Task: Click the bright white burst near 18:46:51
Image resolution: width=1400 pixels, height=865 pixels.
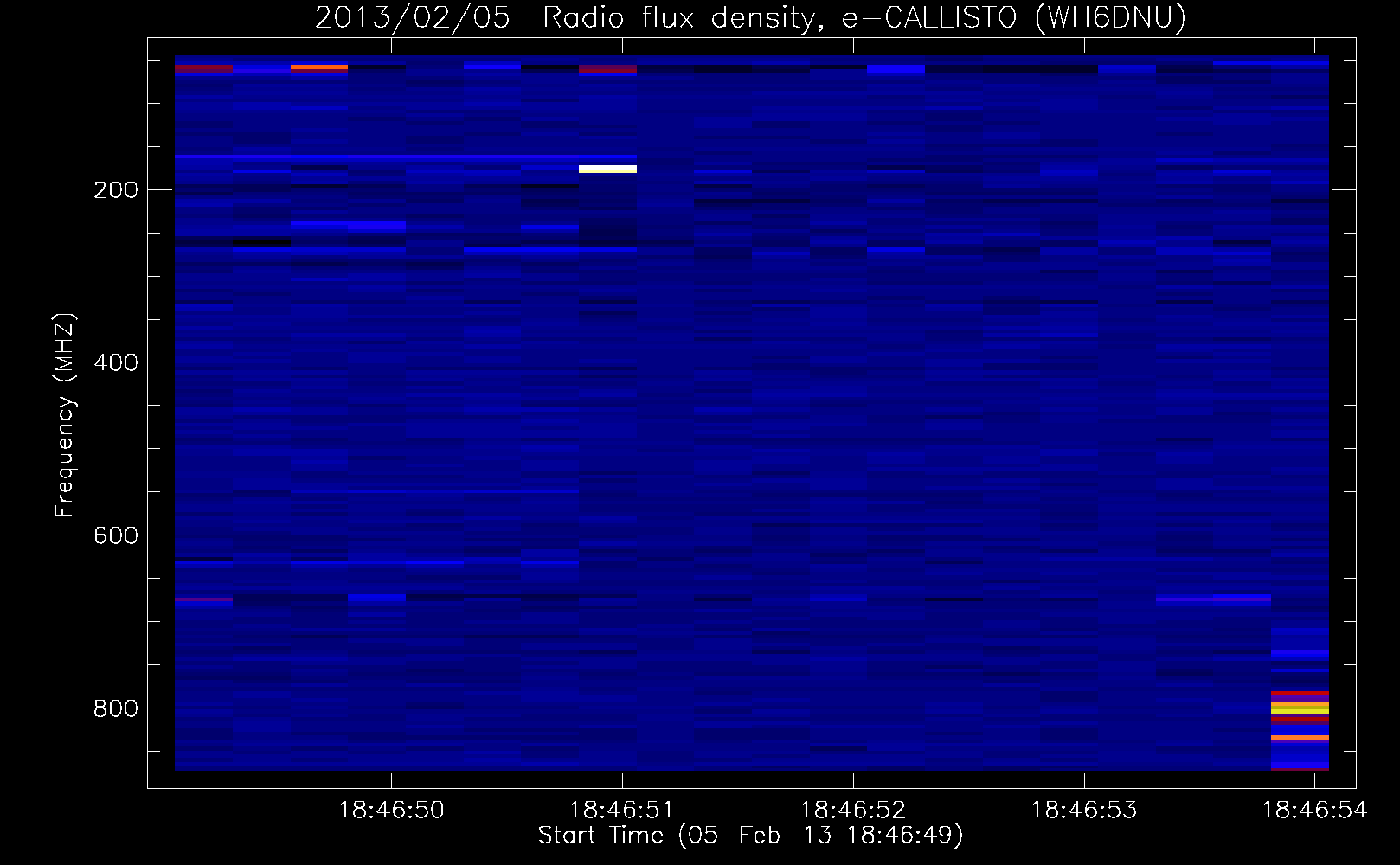Action: [607, 169]
